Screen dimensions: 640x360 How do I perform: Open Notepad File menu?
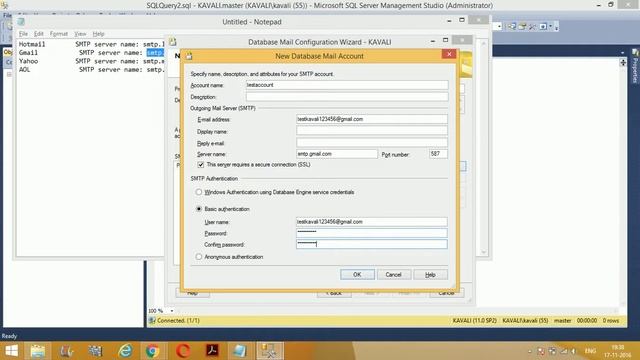pos(23,34)
